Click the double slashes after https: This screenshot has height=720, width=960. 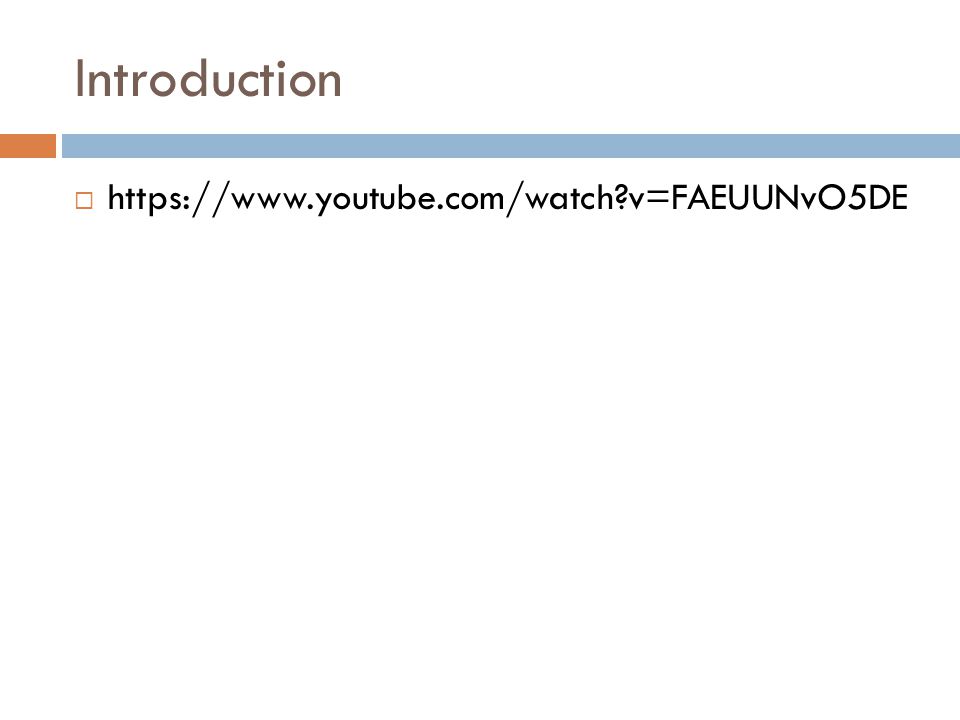[x=211, y=199]
